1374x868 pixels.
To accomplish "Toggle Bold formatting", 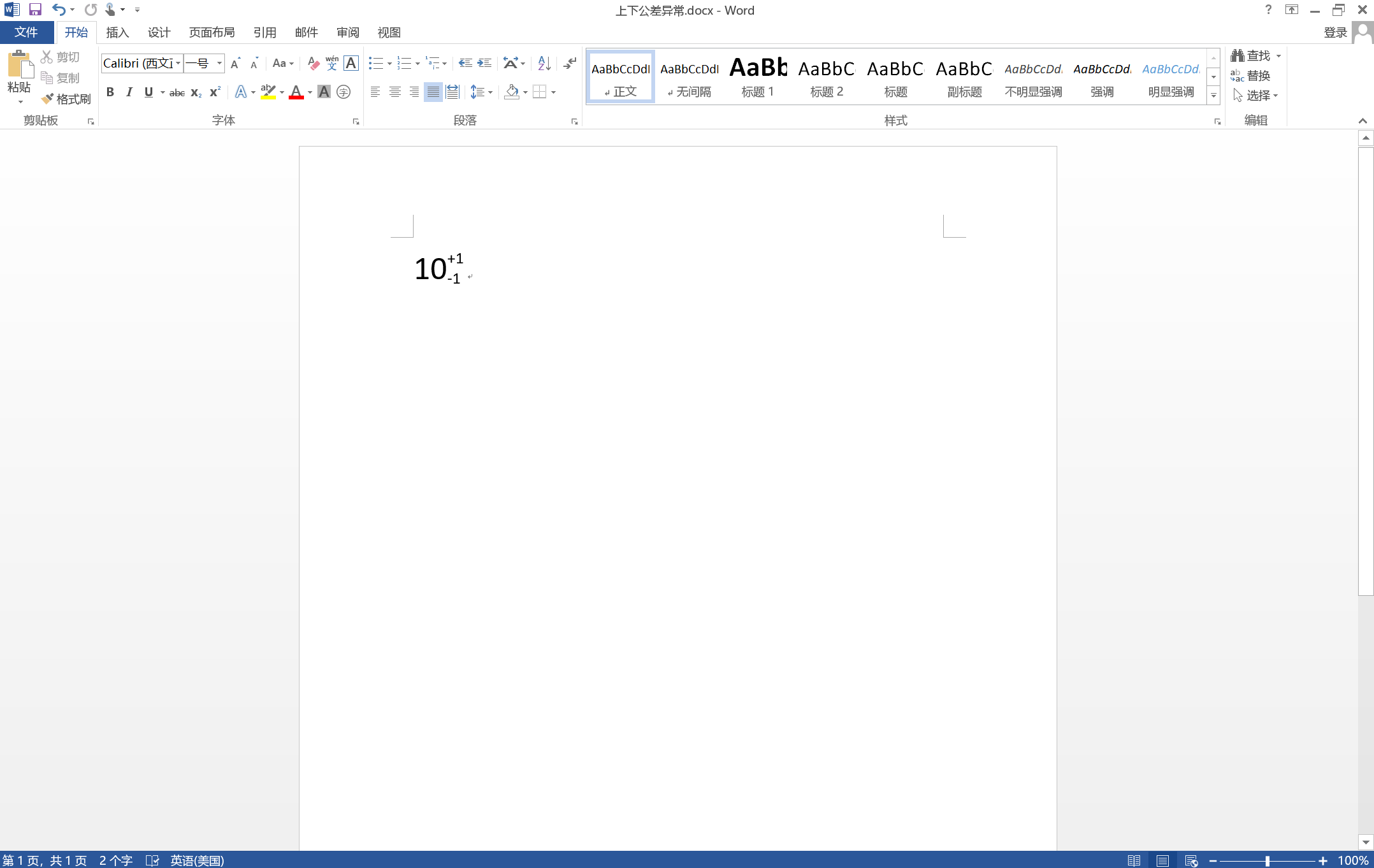I will [x=110, y=92].
